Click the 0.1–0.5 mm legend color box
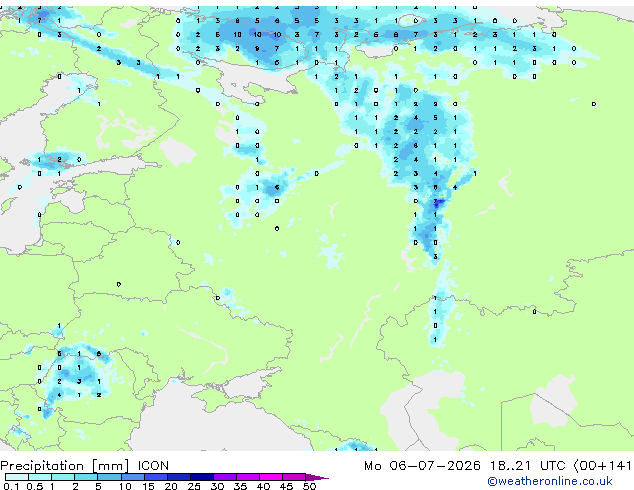This screenshot has height=490, width=634. (17, 477)
